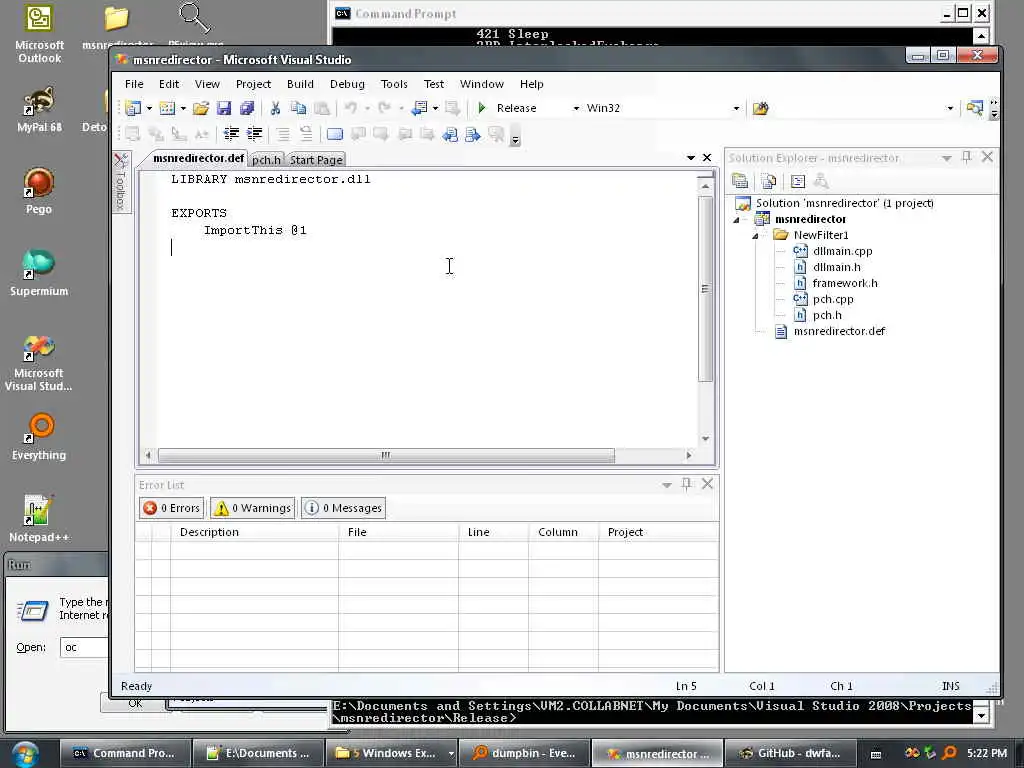Screen dimensions: 1024x768
Task: Toggle bookmark on current line icon
Action: (334, 135)
